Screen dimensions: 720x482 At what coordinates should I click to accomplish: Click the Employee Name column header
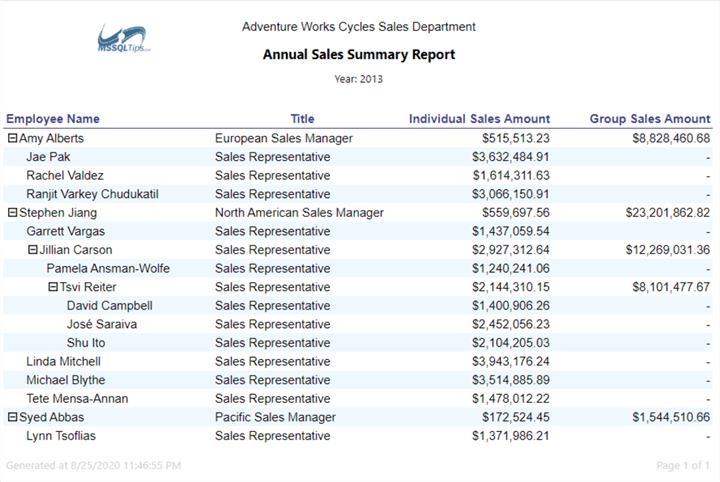53,119
